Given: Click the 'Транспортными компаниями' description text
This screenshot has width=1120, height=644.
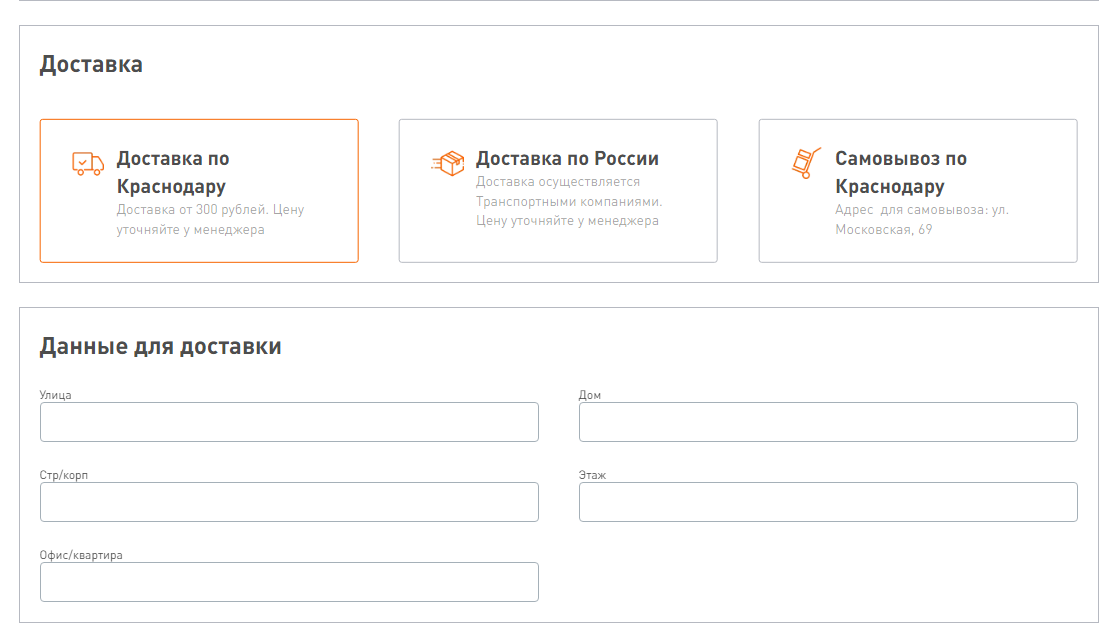Looking at the screenshot, I should click(568, 201).
